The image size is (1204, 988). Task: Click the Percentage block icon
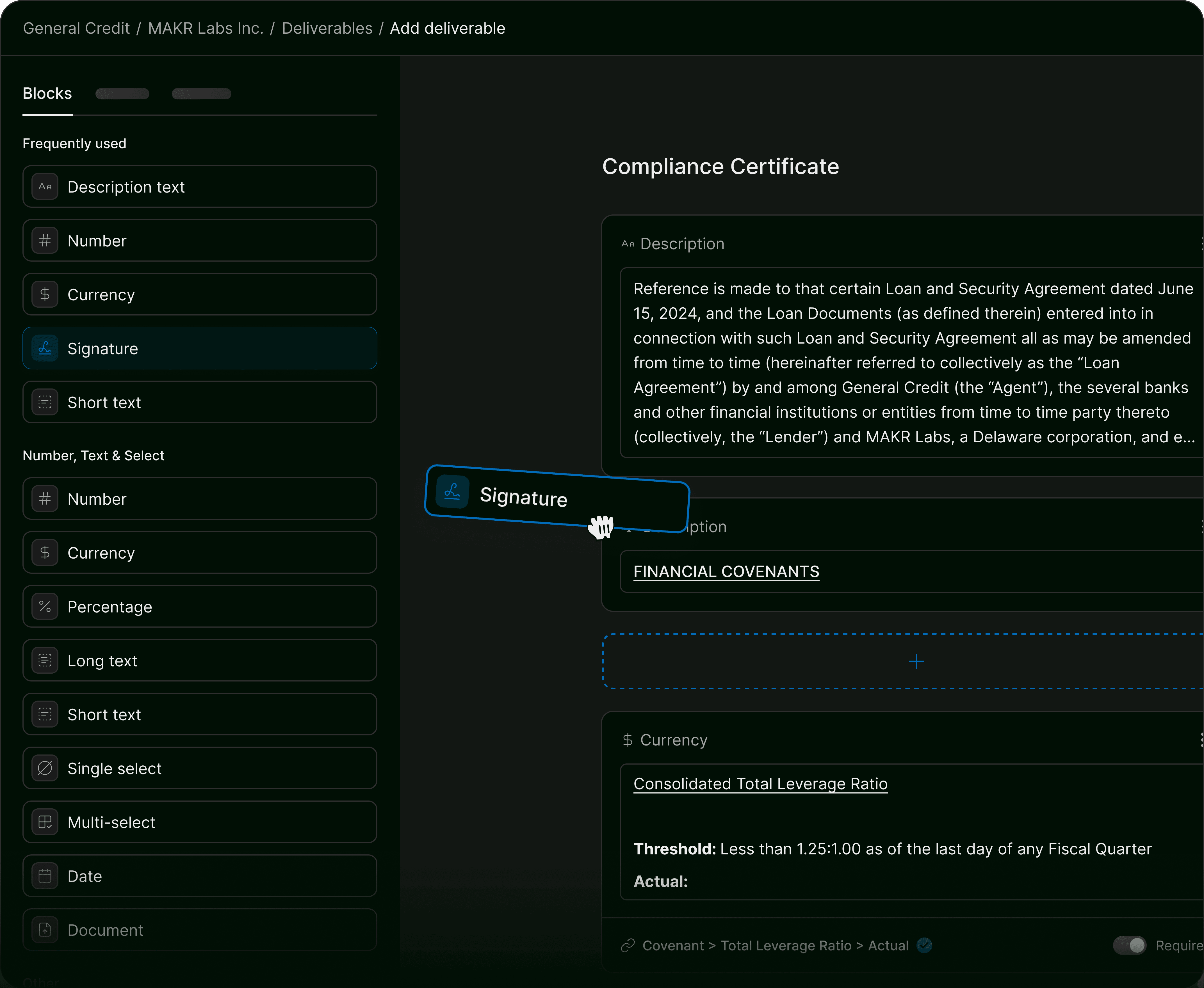45,607
